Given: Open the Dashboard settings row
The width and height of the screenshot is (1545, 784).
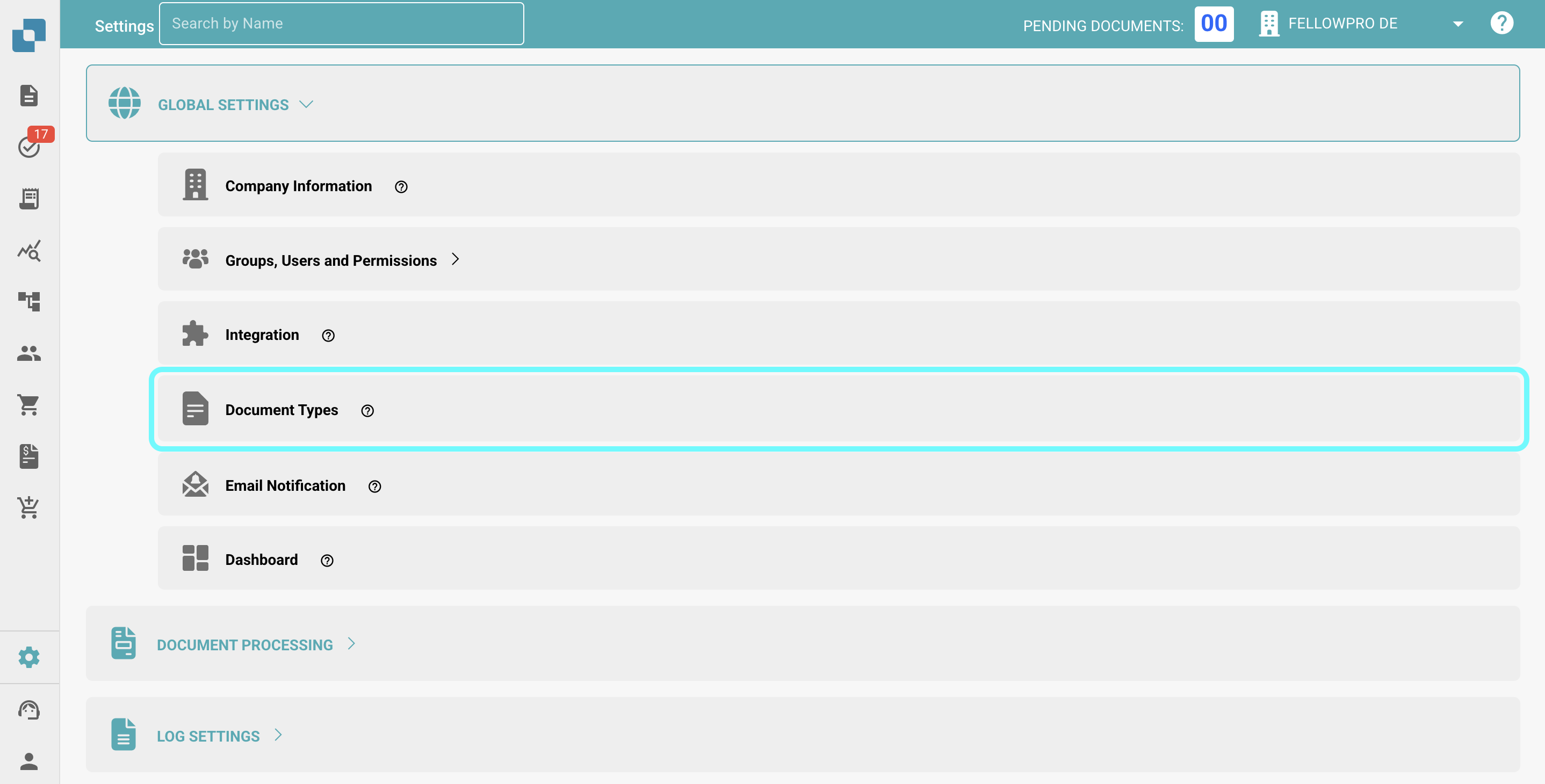Looking at the screenshot, I should point(262,560).
